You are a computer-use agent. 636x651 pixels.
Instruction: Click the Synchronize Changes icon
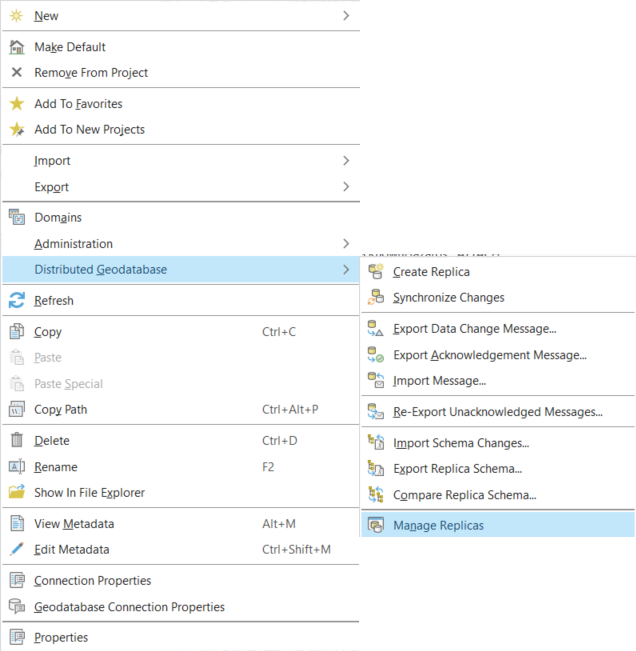click(x=376, y=298)
